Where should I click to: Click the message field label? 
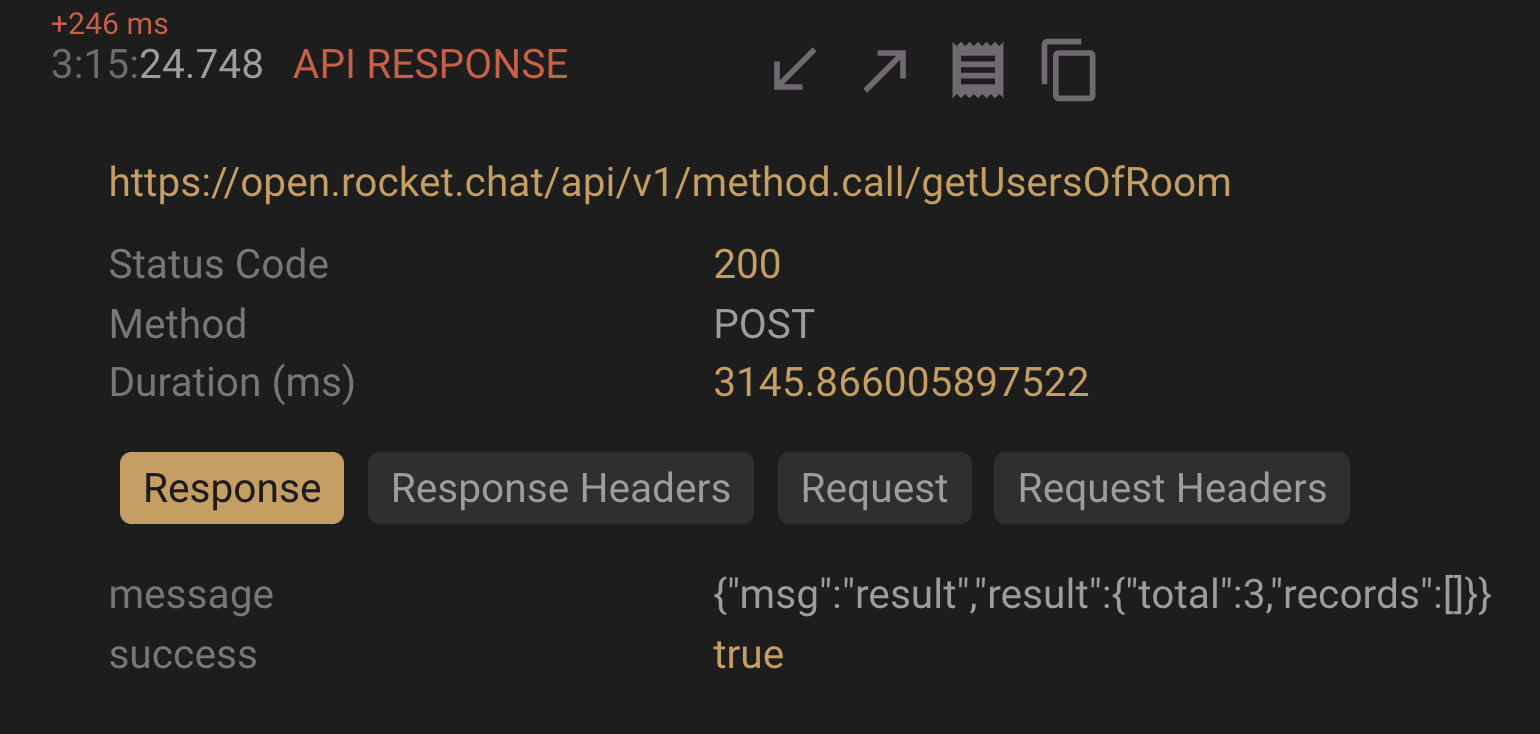point(192,594)
